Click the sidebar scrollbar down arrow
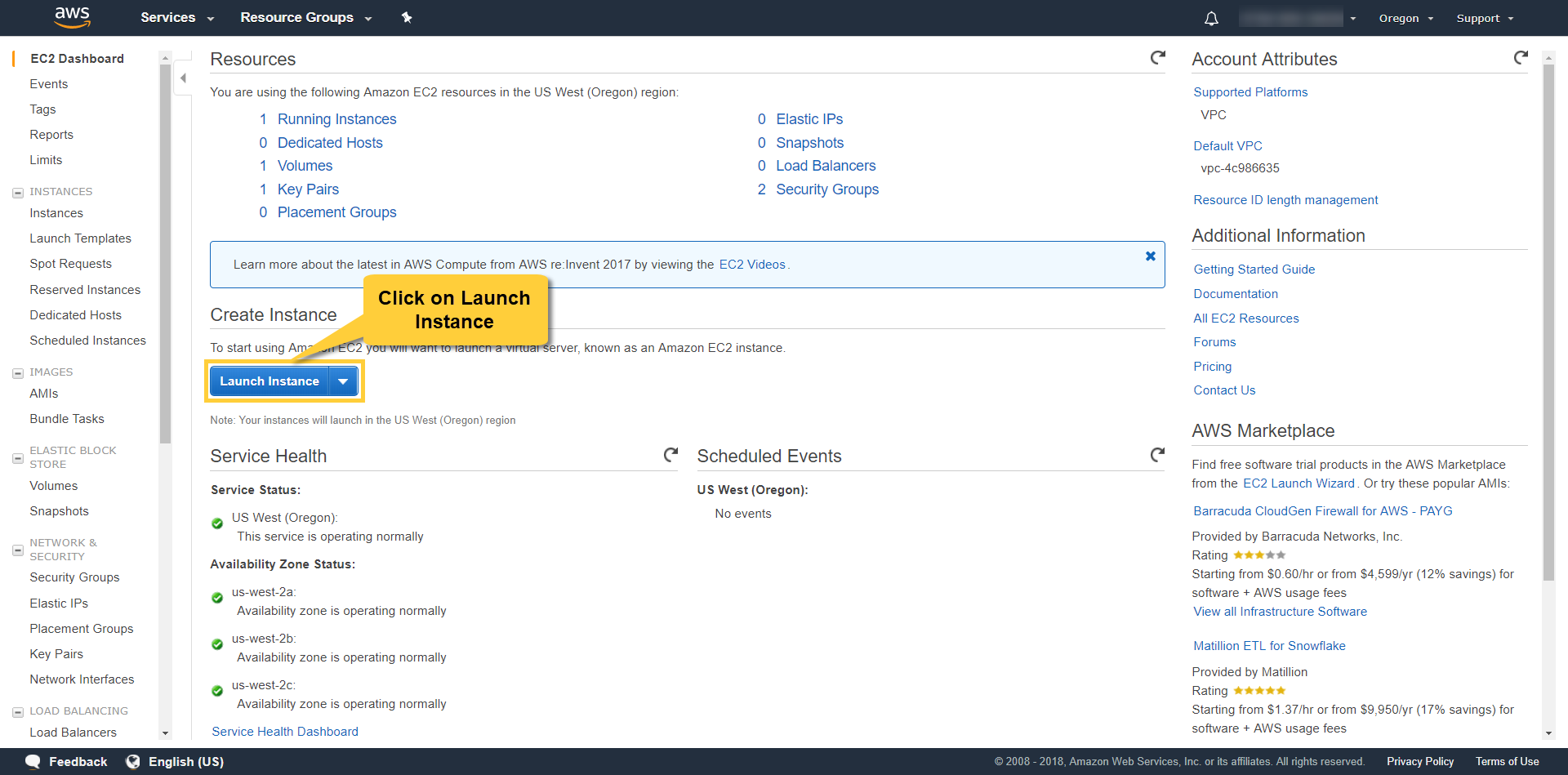The height and width of the screenshot is (775, 1568). (165, 733)
